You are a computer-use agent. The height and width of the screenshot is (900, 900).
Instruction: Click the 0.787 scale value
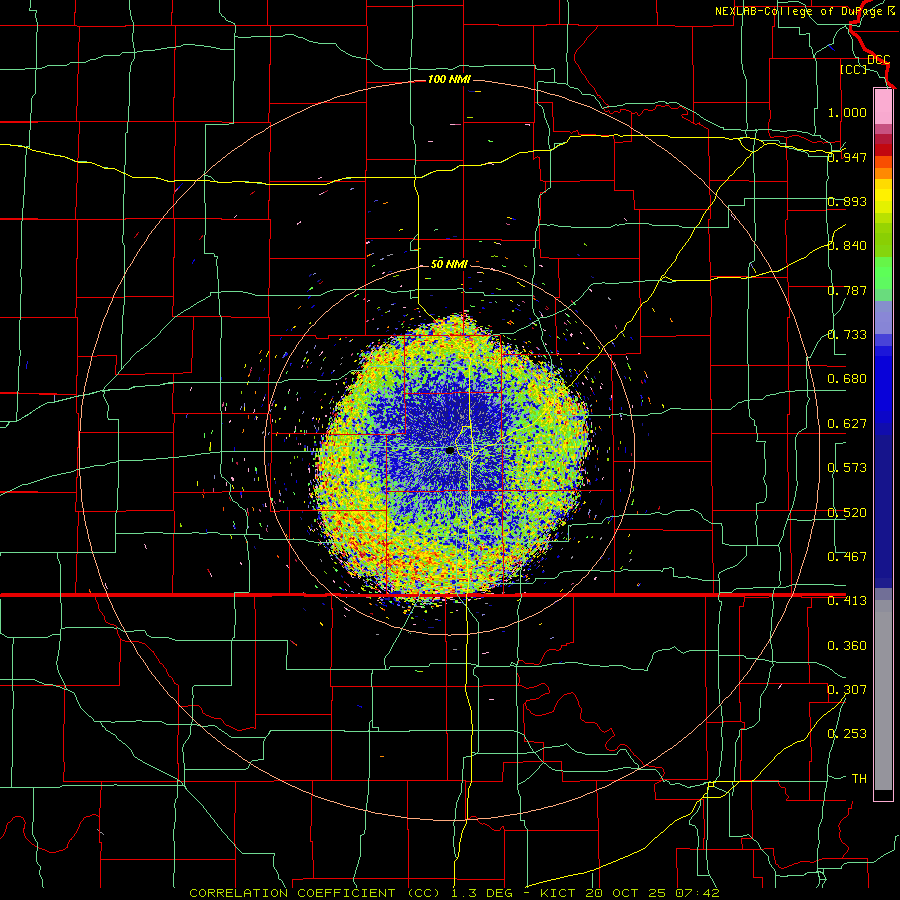(x=847, y=290)
